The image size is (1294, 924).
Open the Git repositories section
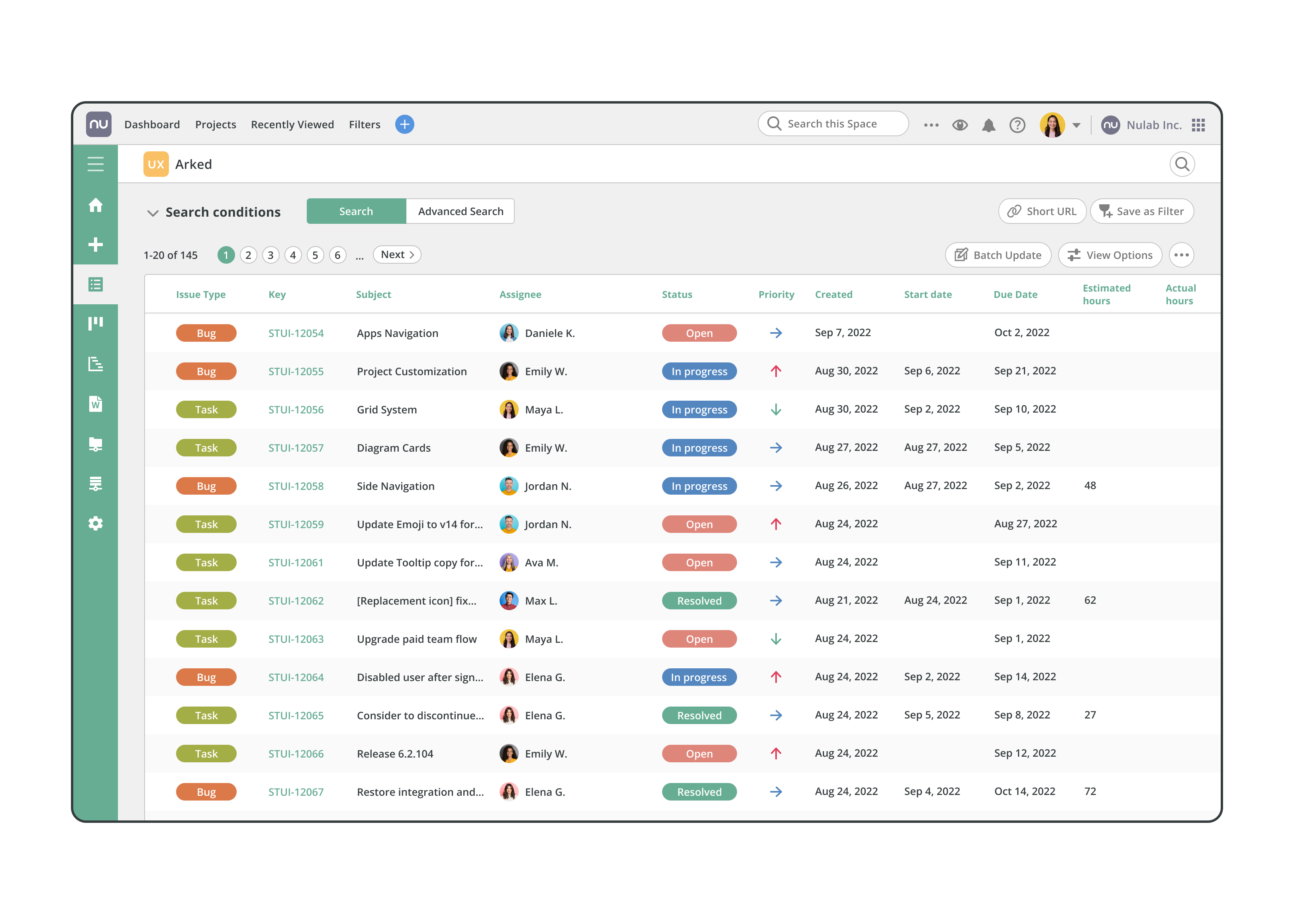pos(96,483)
